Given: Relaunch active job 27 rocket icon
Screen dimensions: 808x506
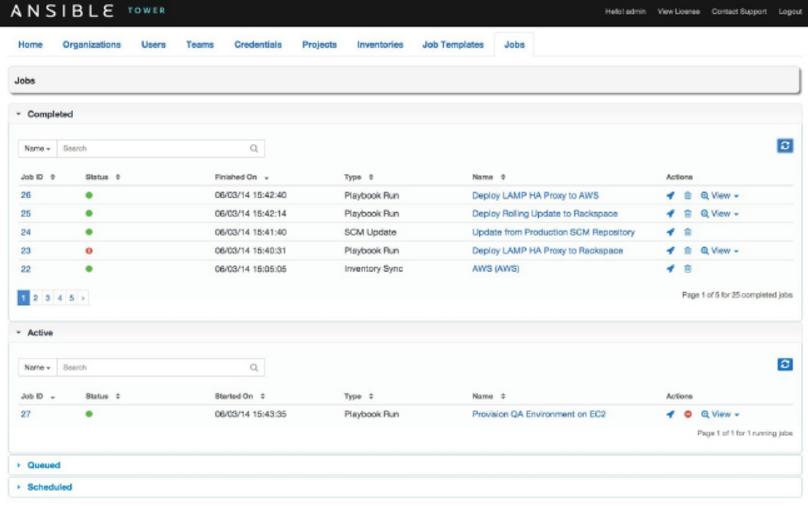Looking at the screenshot, I should (670, 414).
